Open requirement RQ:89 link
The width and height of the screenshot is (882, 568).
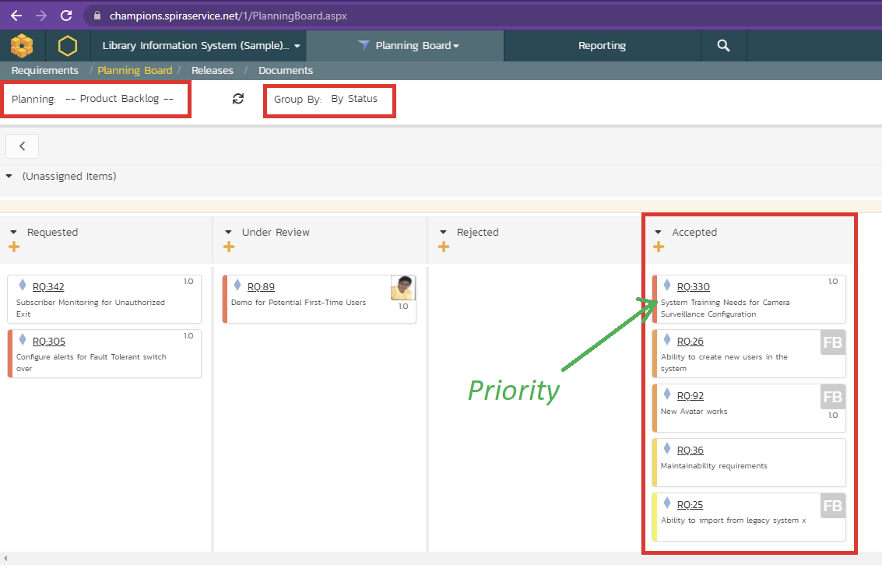tap(260, 287)
